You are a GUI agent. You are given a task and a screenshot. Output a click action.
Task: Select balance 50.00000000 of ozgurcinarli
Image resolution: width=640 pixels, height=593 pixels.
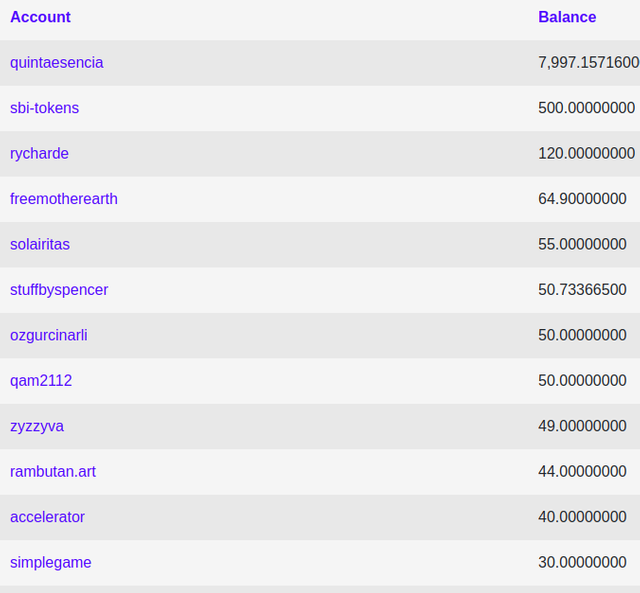click(582, 335)
